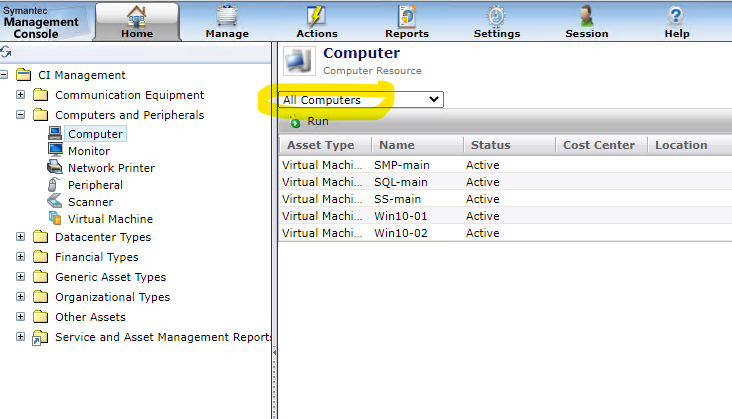
Task: Click the refresh icon above the tree
Action: 5,52
